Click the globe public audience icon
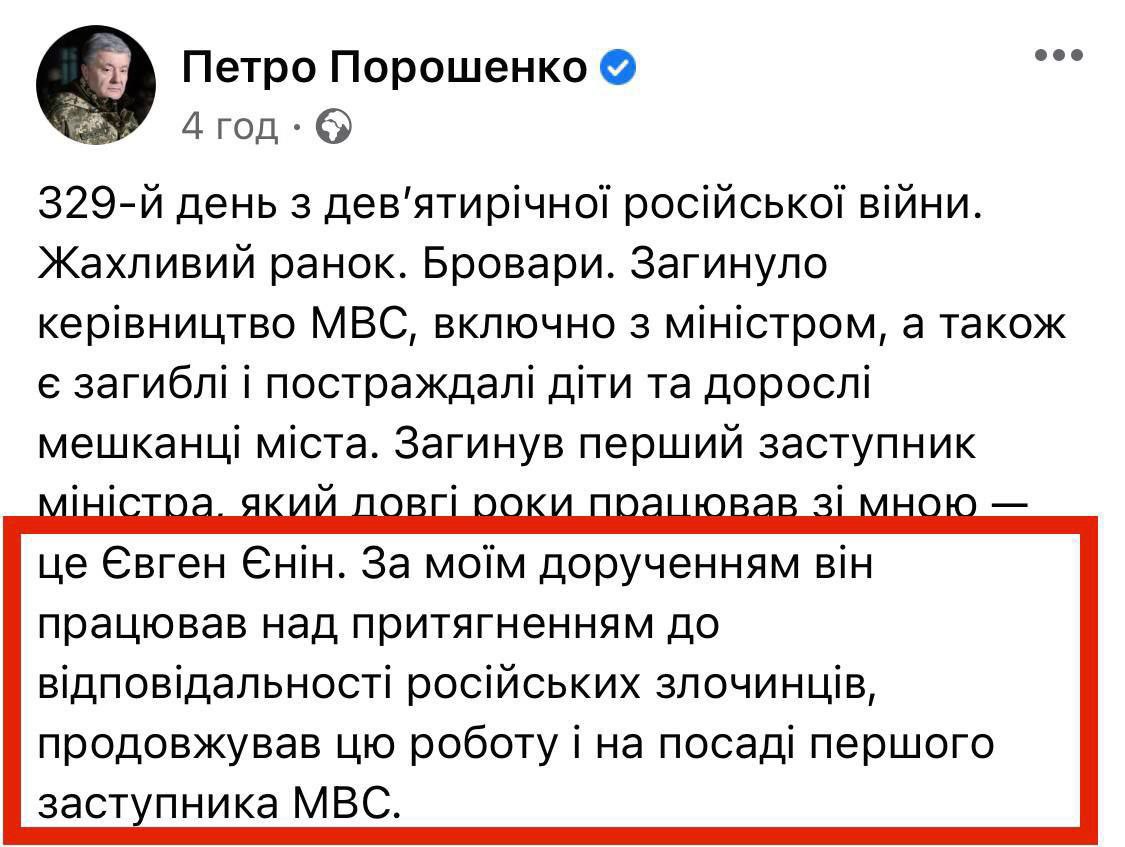 (x=334, y=127)
